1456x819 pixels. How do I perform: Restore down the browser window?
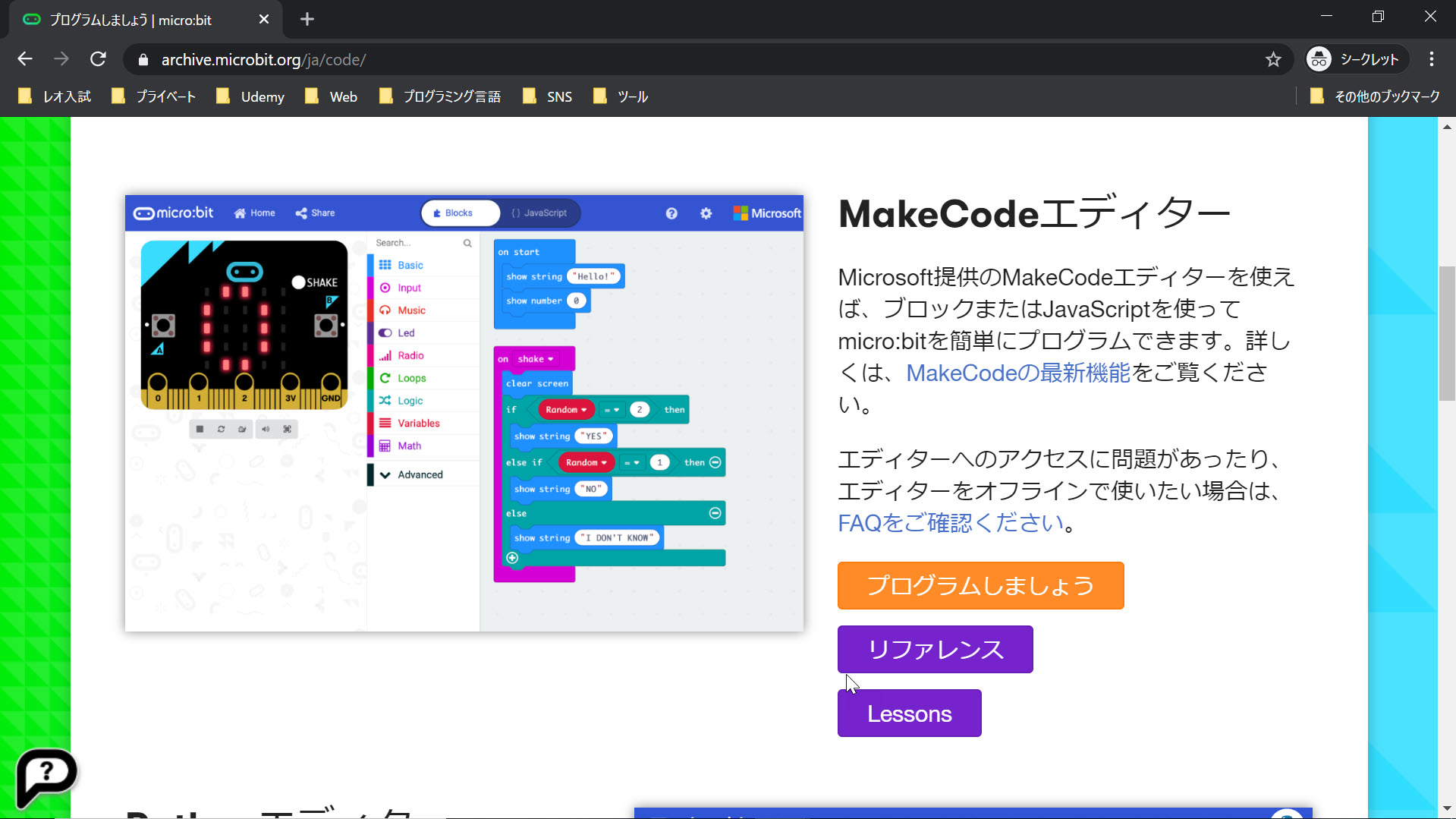(1378, 17)
